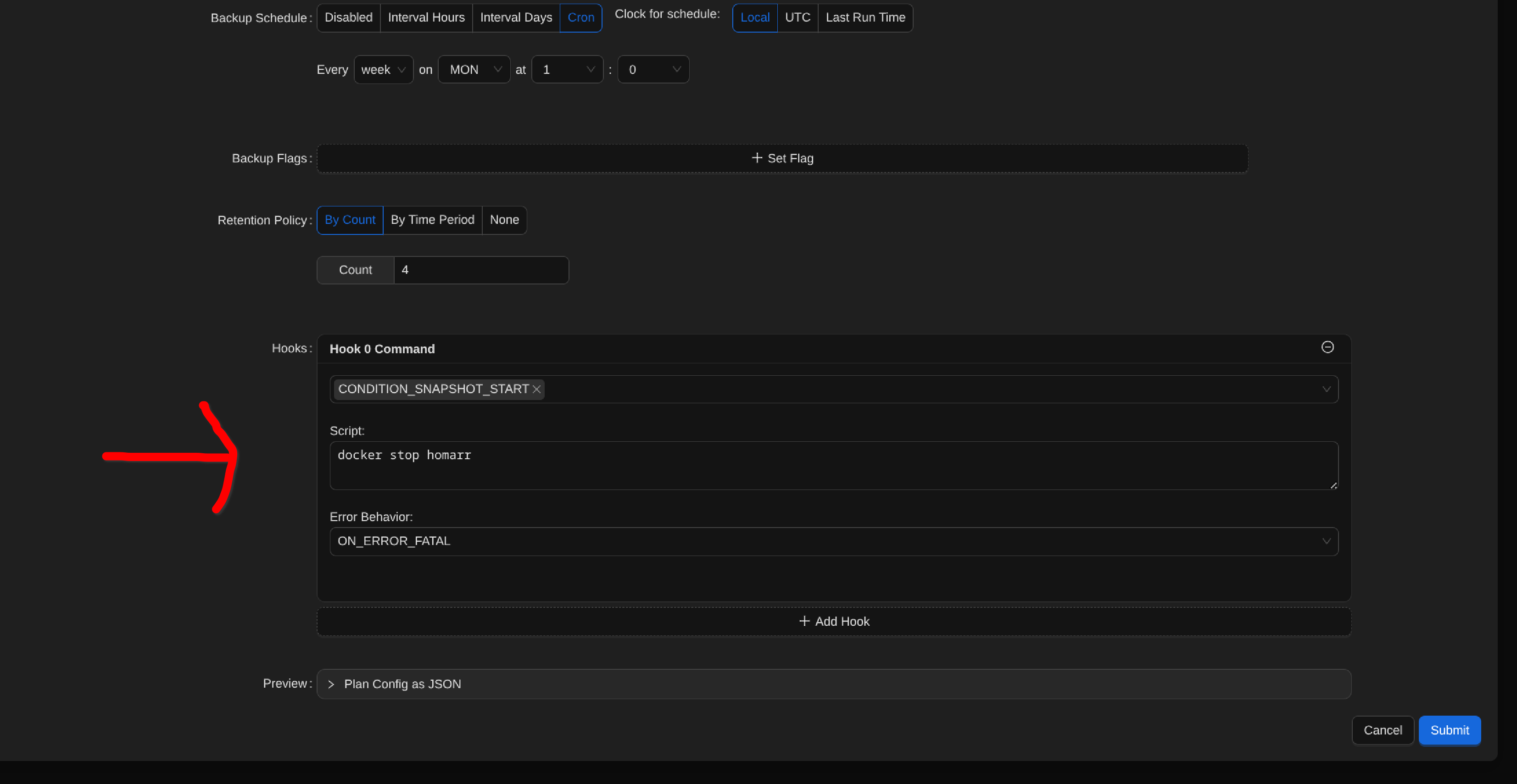Click the Count input field
Image resolution: width=1517 pixels, height=784 pixels.
coord(480,270)
